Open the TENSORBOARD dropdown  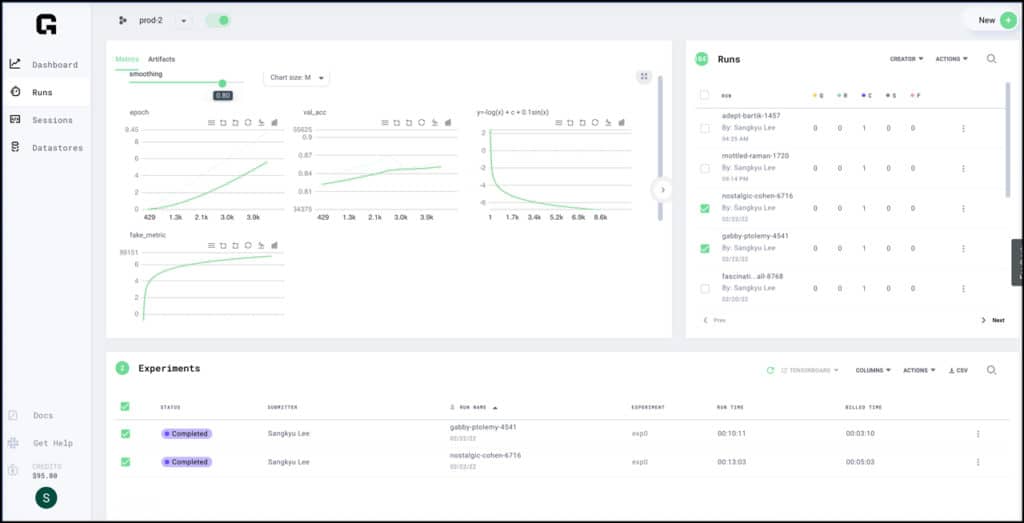tap(810, 370)
